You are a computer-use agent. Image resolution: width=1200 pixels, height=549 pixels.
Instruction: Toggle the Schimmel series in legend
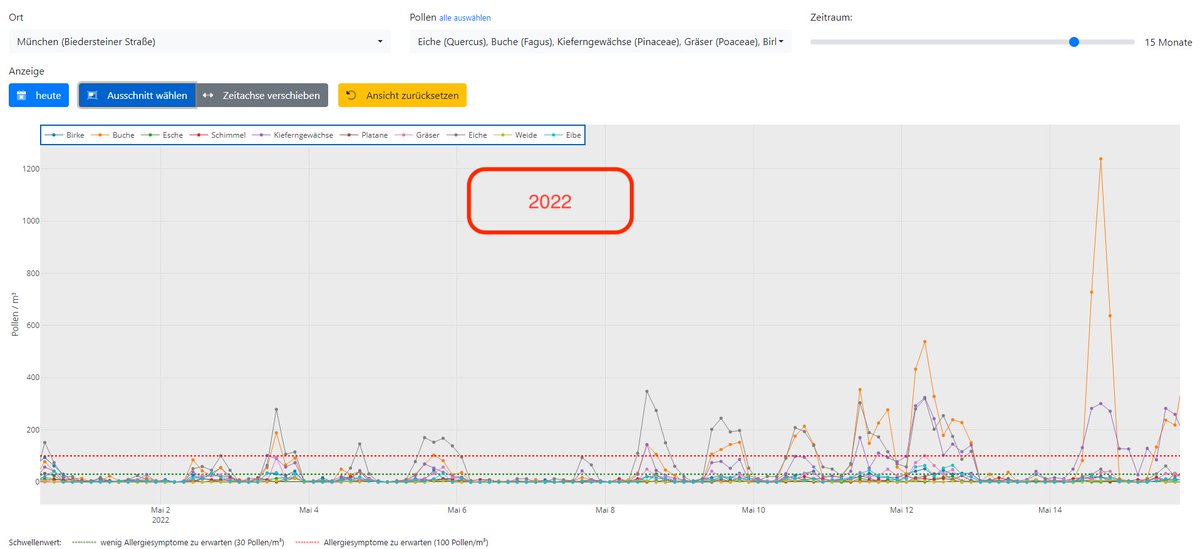(216, 134)
